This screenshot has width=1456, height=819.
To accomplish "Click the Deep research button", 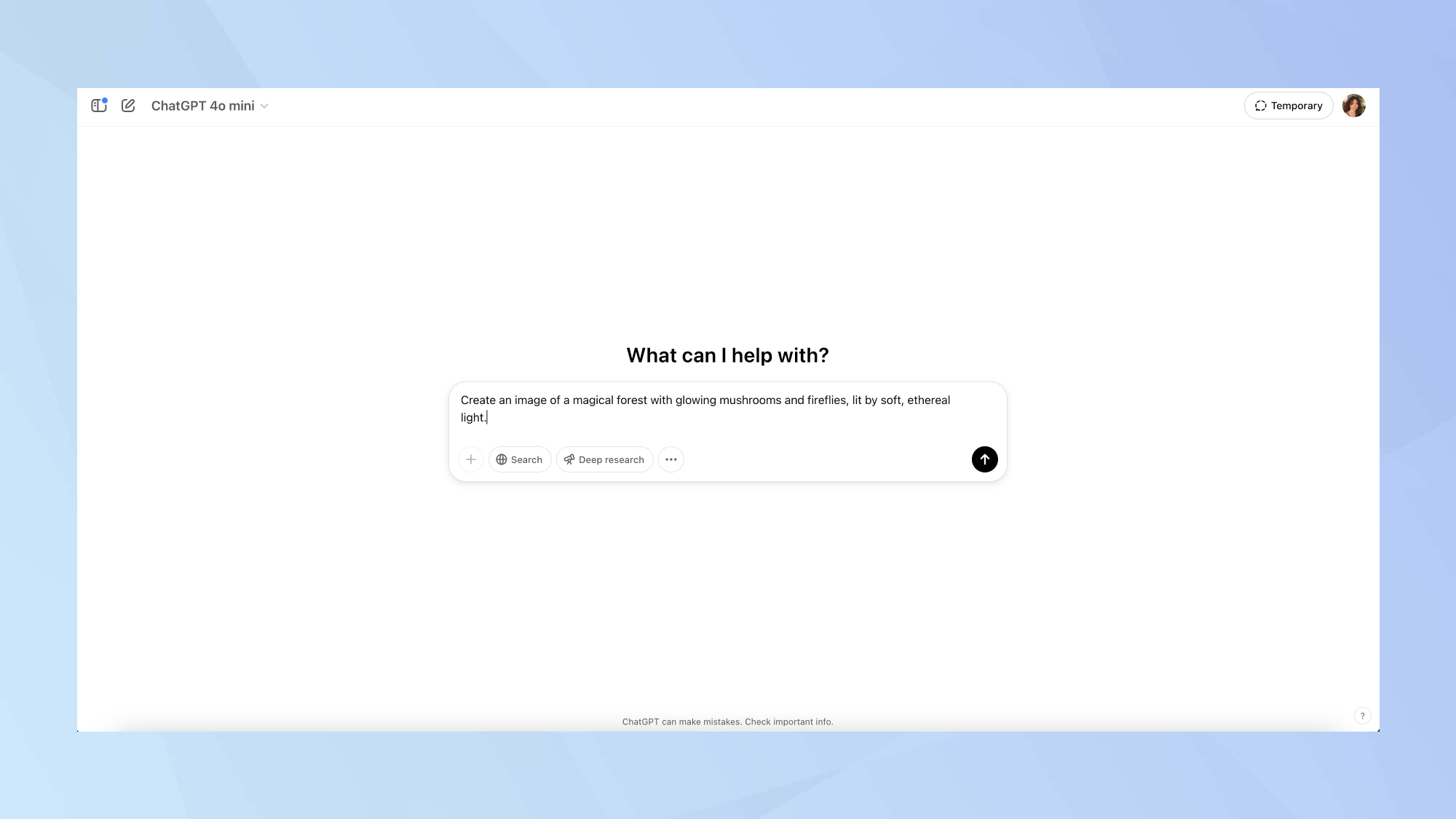I will (604, 459).
